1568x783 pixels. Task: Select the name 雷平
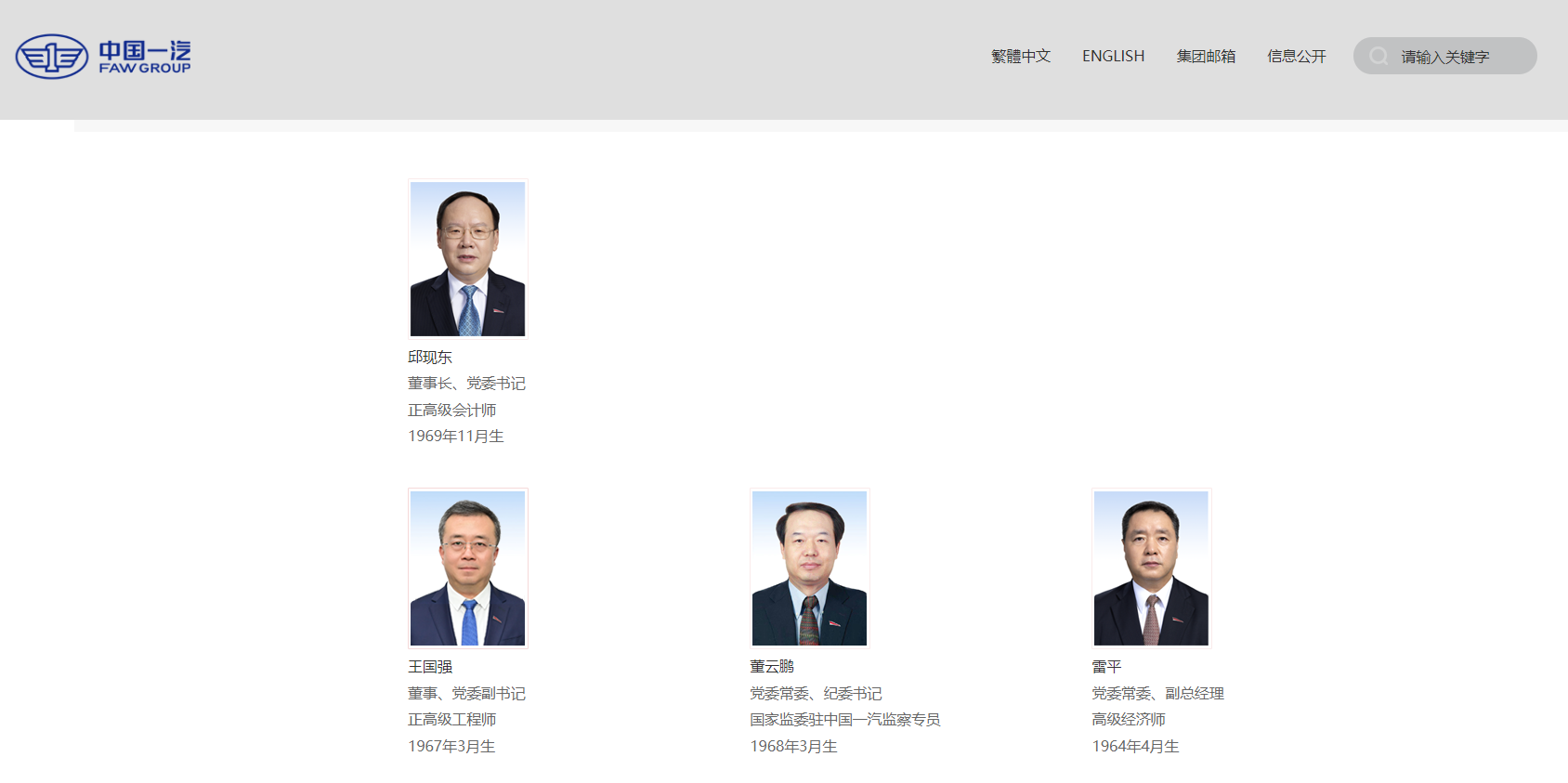coord(1106,667)
